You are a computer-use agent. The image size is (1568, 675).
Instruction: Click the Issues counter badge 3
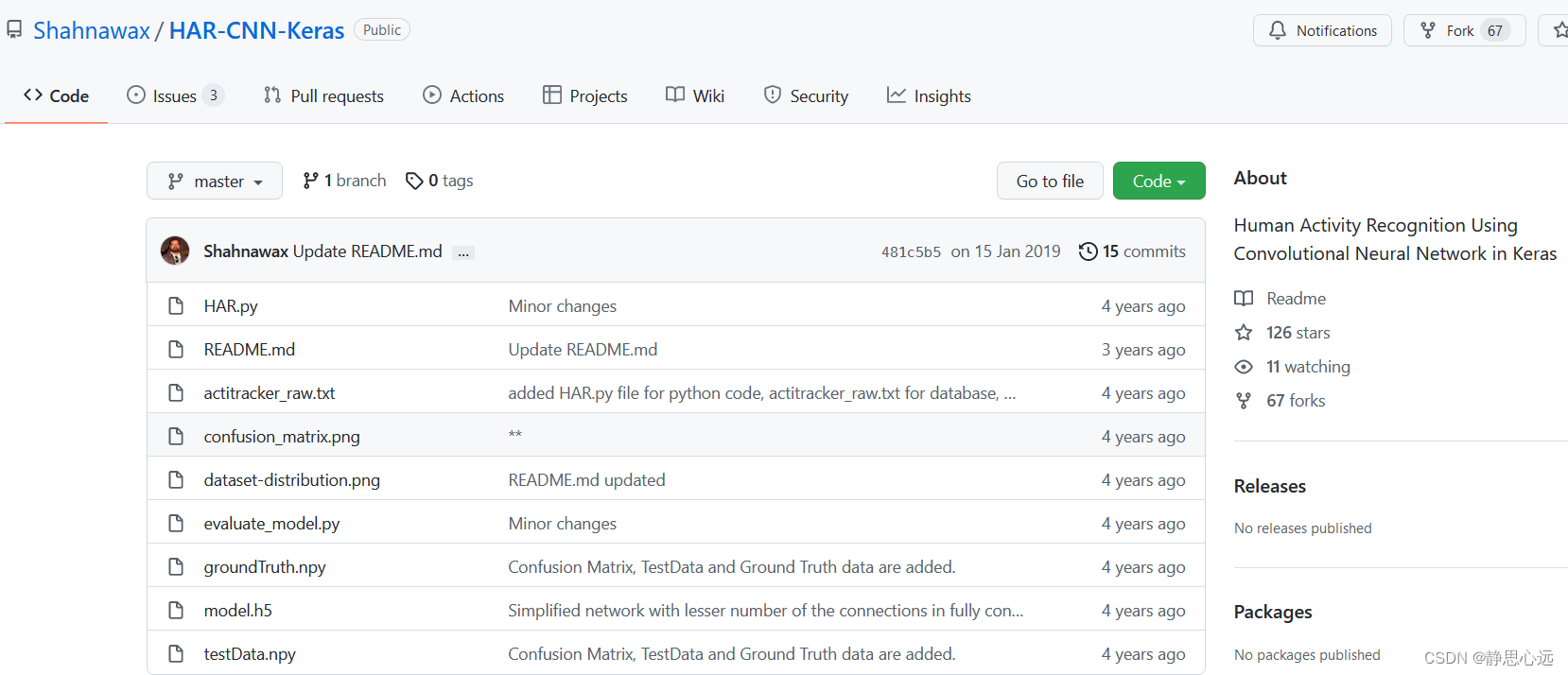(214, 95)
